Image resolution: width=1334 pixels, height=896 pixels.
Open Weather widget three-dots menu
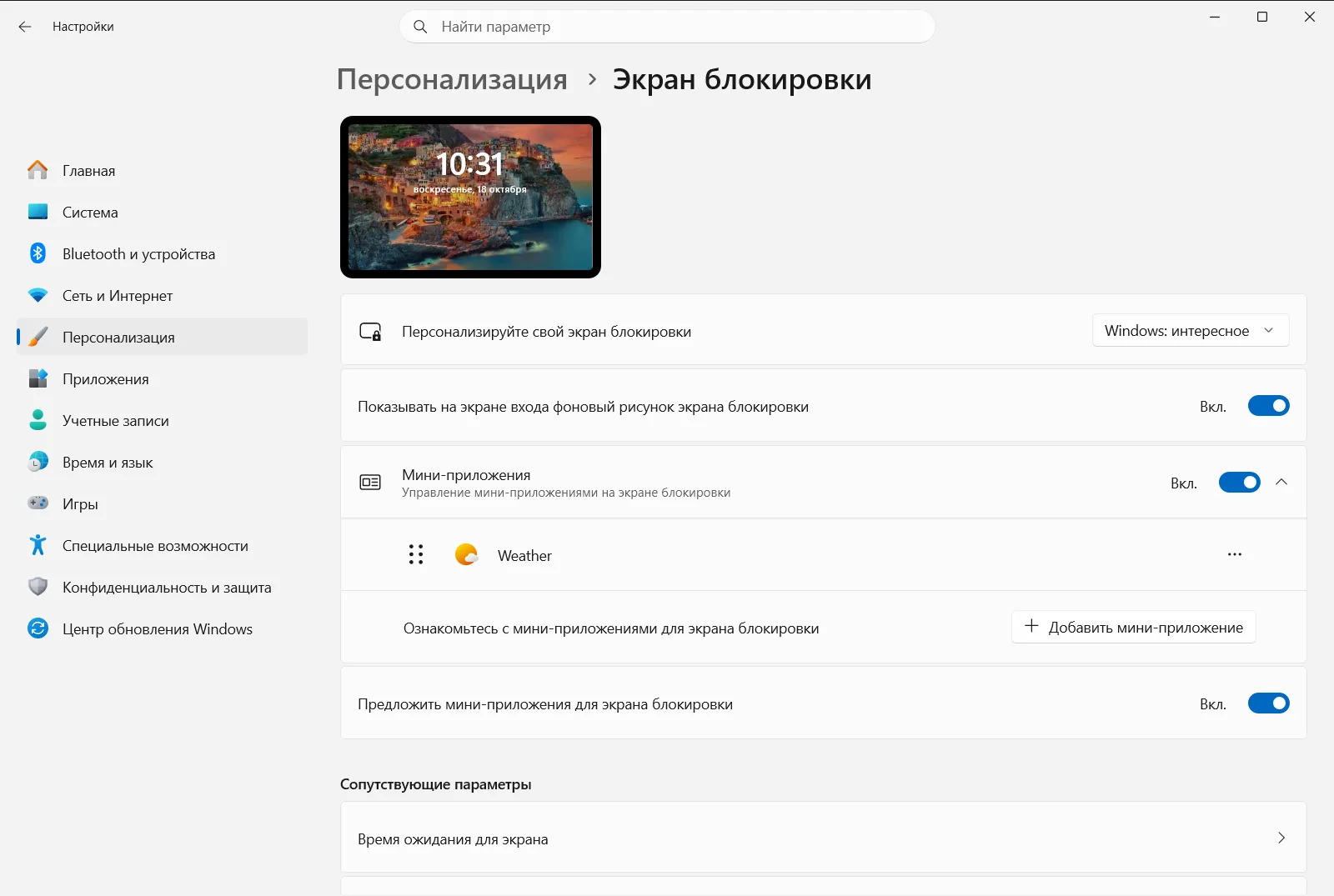click(x=1235, y=555)
